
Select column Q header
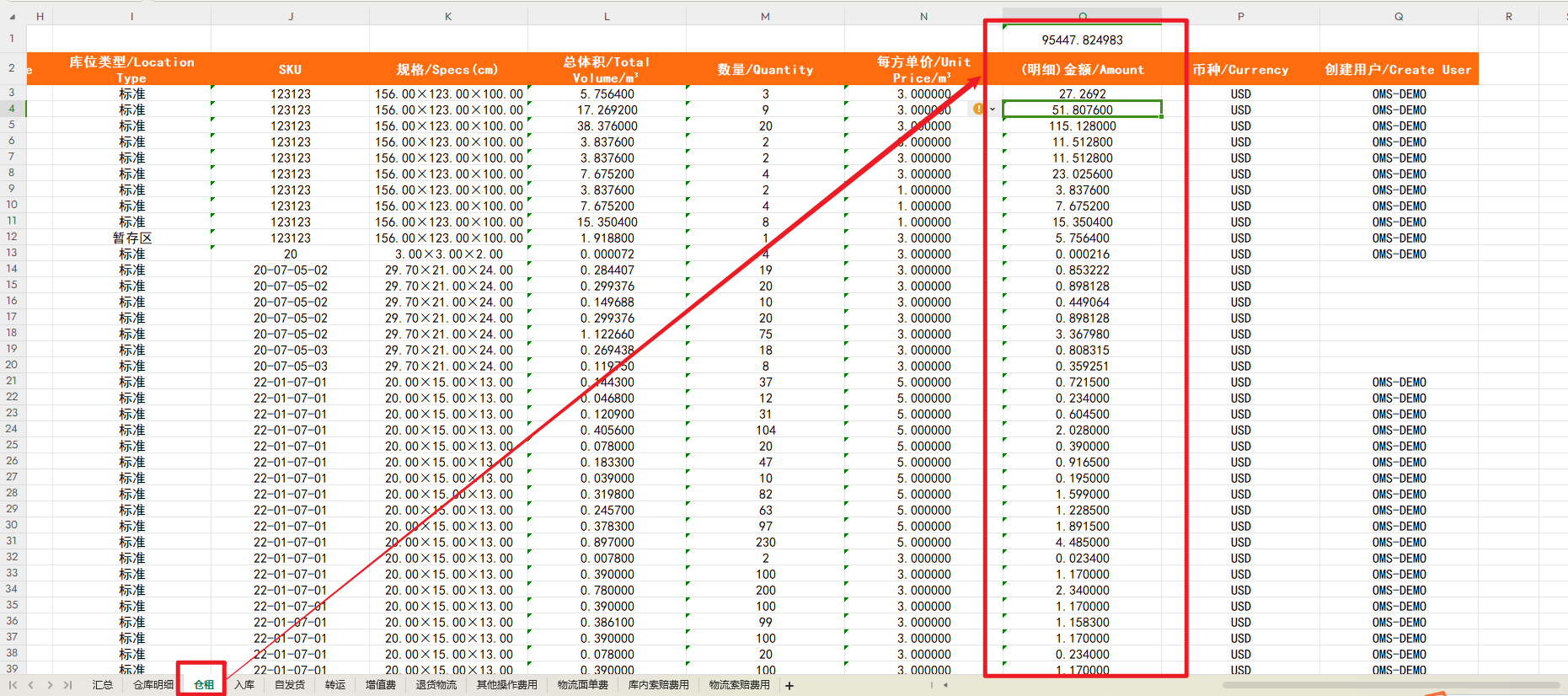pyautogui.click(x=1399, y=16)
